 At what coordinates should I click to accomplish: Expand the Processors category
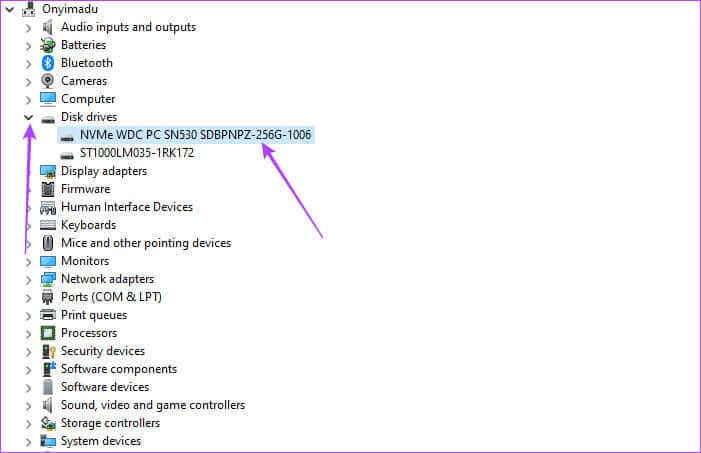28,334
